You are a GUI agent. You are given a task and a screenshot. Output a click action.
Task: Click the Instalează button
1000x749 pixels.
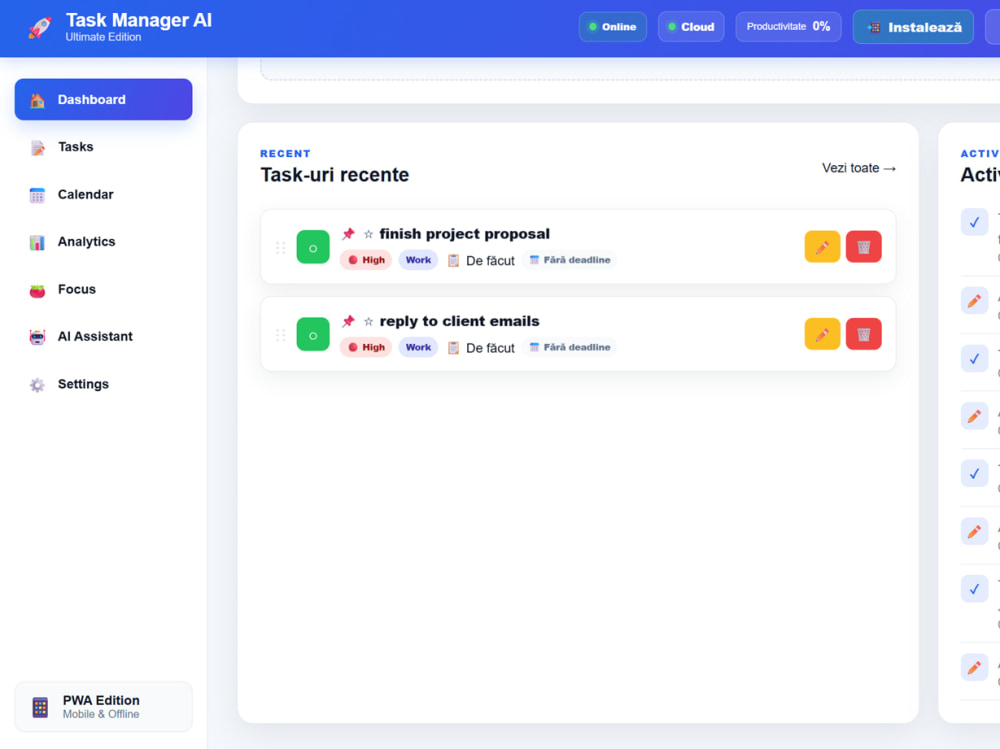coord(913,27)
